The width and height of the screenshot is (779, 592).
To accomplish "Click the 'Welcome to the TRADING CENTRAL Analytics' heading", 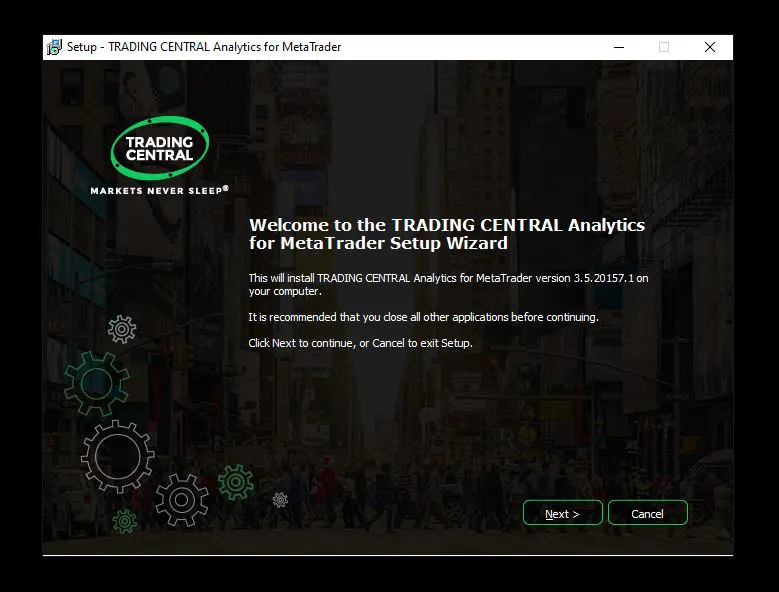I will point(447,234).
